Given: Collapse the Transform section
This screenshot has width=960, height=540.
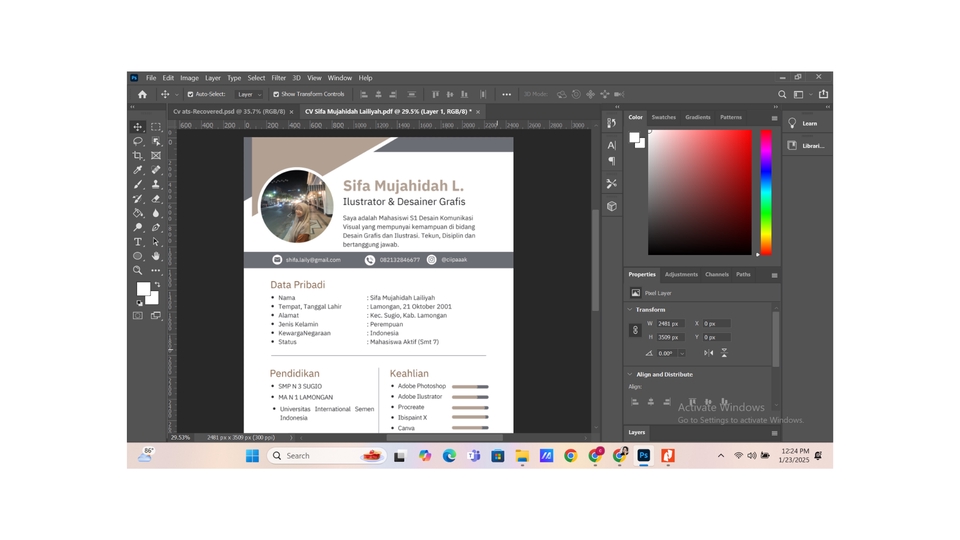Looking at the screenshot, I should [x=630, y=309].
